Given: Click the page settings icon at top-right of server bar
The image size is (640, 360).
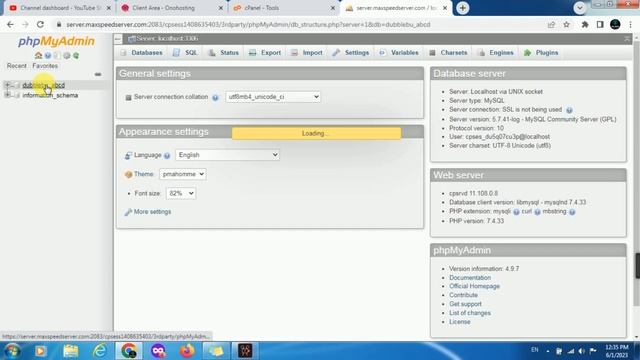Looking at the screenshot, I should 627,39.
